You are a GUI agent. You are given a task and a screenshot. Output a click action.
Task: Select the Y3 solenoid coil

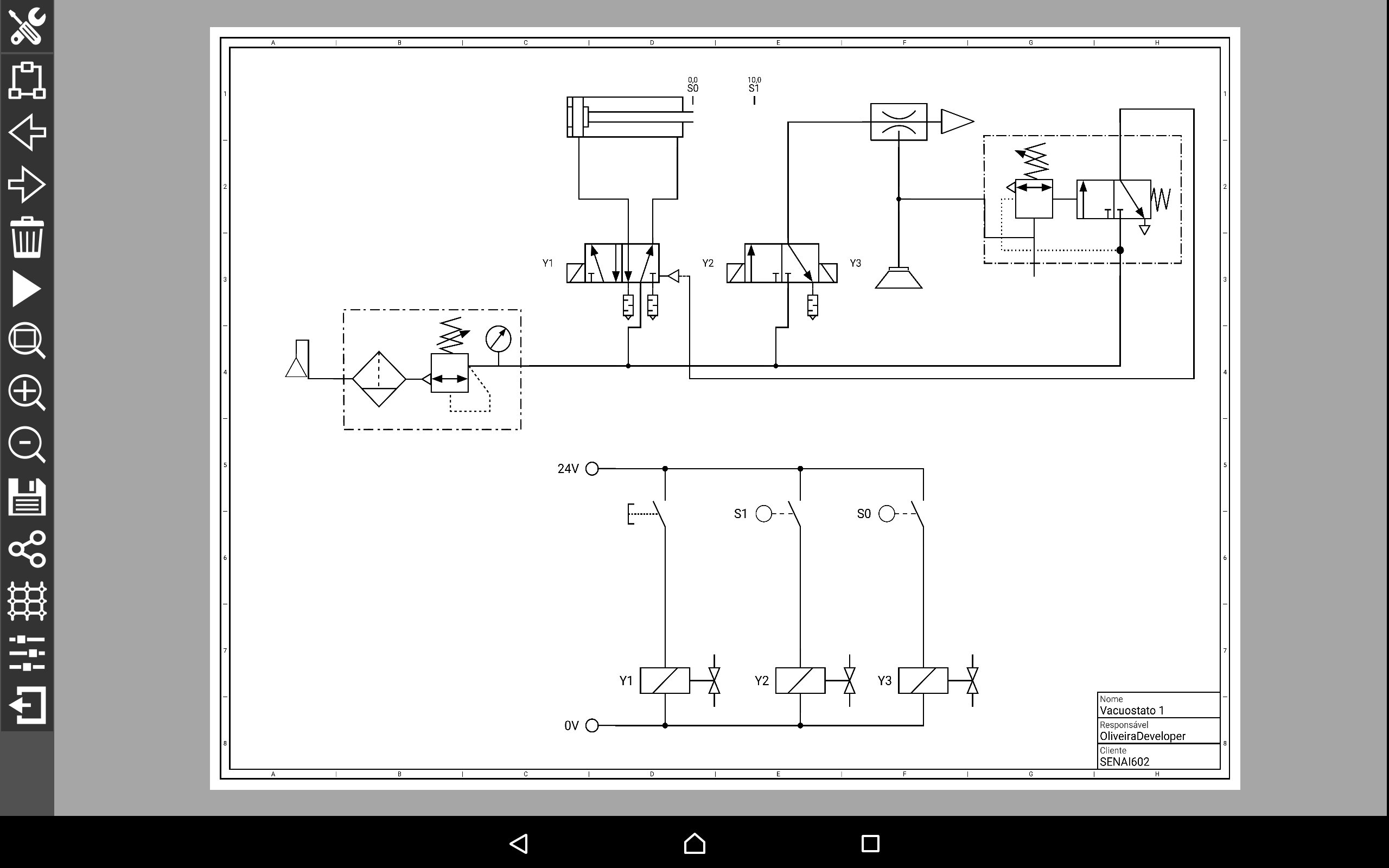click(x=923, y=680)
